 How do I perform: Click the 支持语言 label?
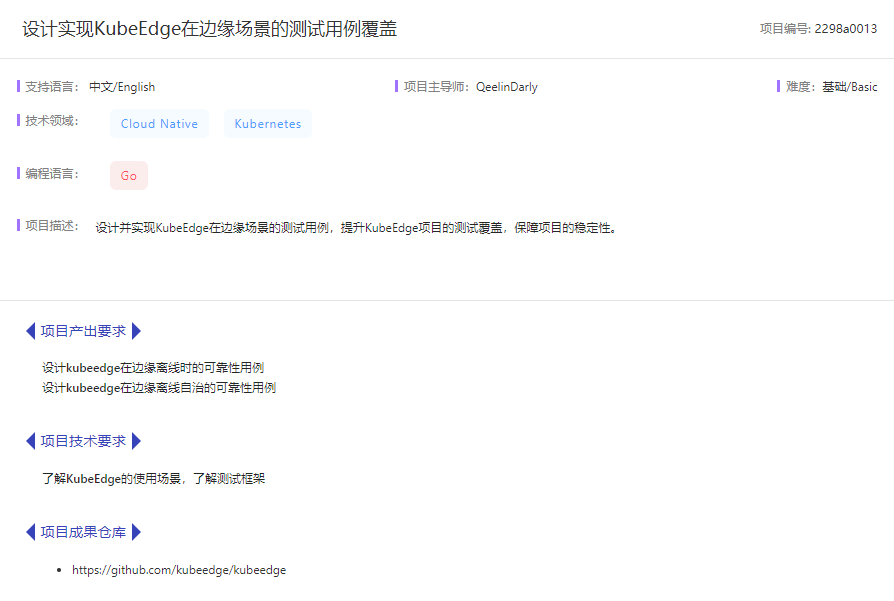[x=51, y=87]
